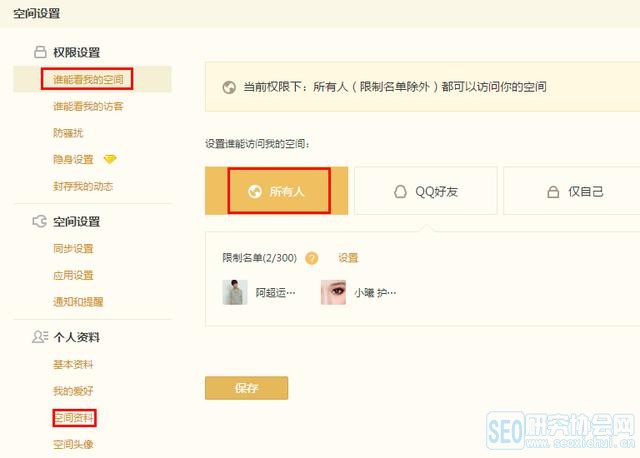Open 同步设置 in the sidebar
This screenshot has width=640, height=458.
click(73, 248)
